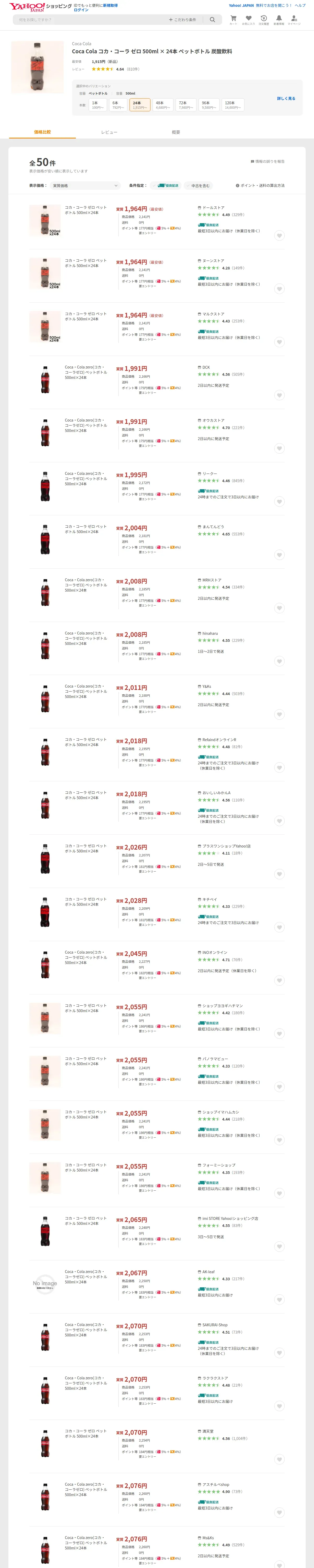
Task: Favorite the ドールストア offer with heart
Action: (279, 235)
